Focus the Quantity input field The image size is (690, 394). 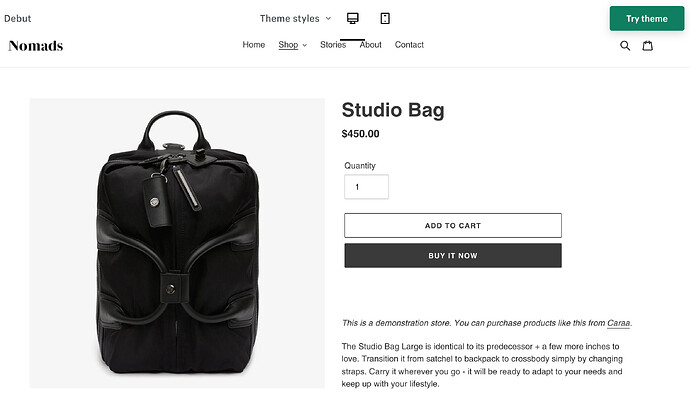[x=366, y=187]
